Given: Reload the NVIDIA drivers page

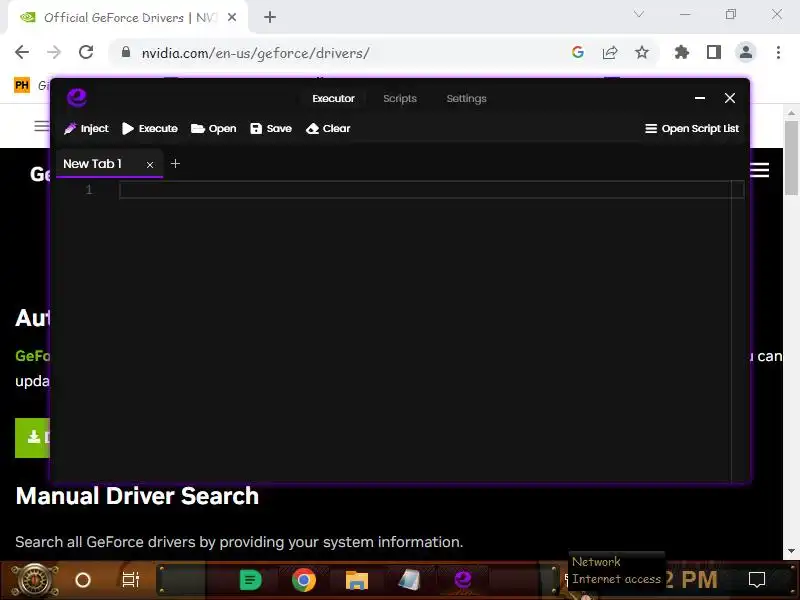Looking at the screenshot, I should coord(86,52).
